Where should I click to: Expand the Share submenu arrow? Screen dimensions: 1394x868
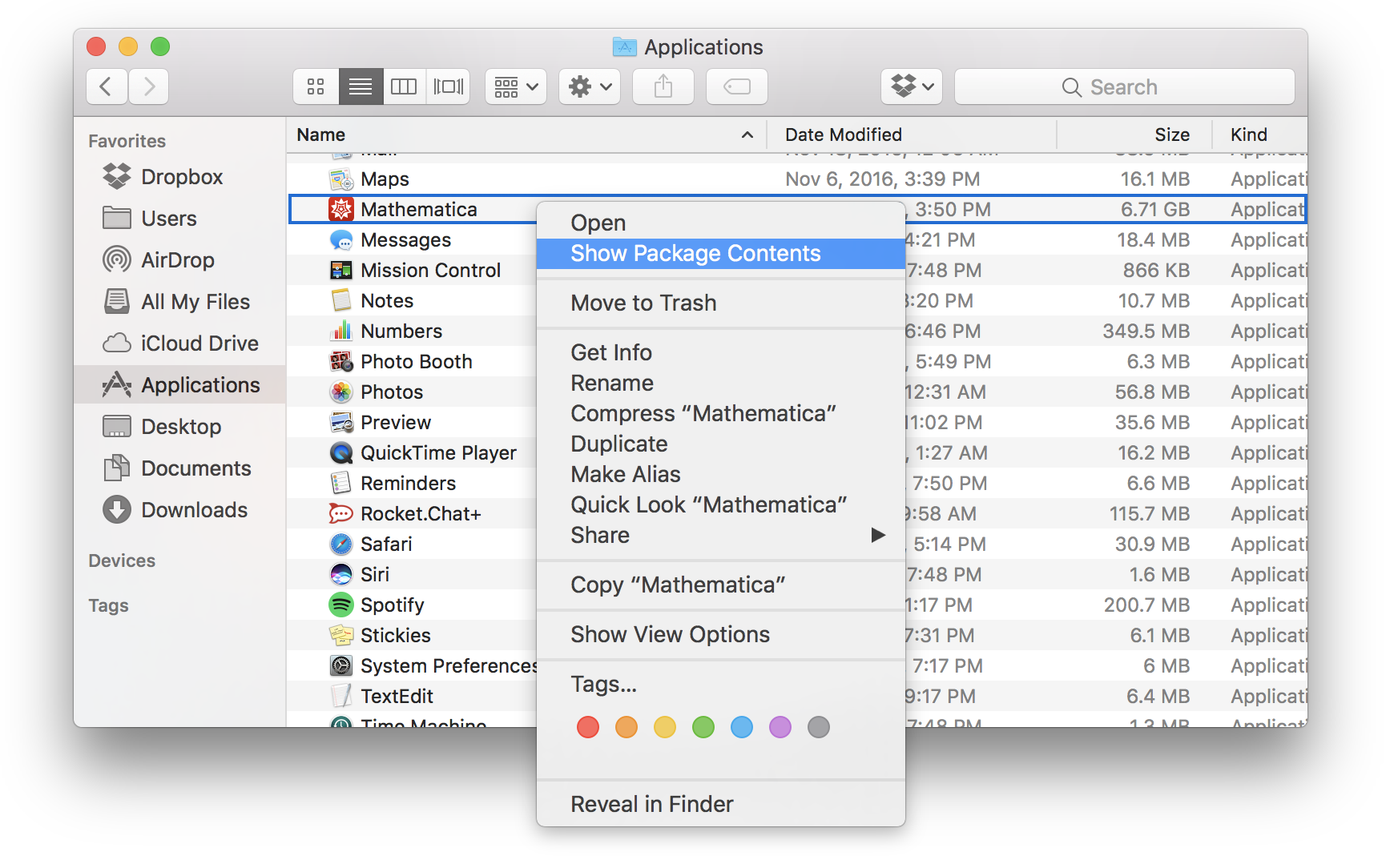[x=878, y=535]
